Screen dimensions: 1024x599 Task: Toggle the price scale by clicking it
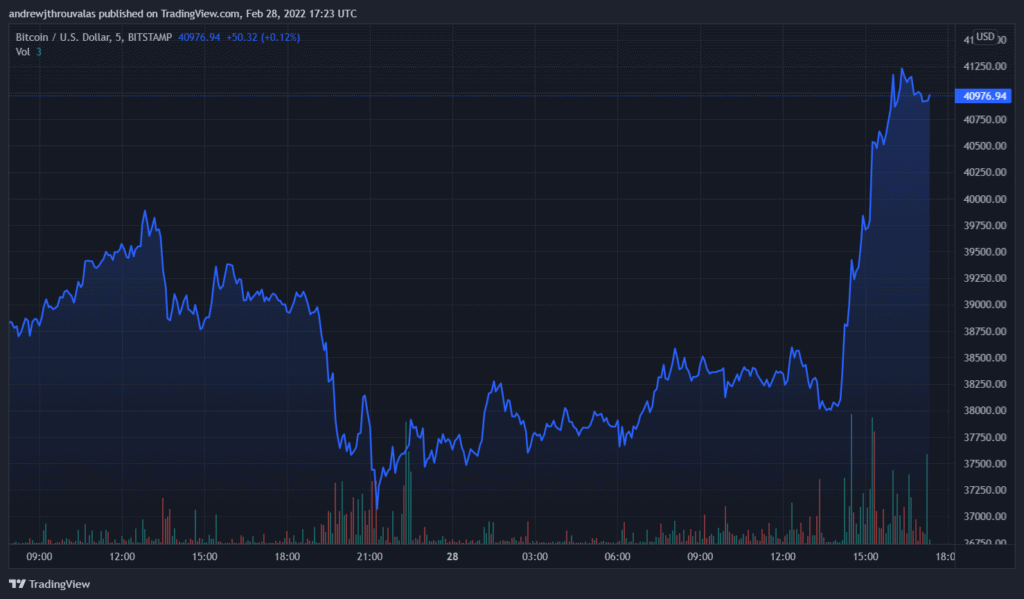click(984, 300)
